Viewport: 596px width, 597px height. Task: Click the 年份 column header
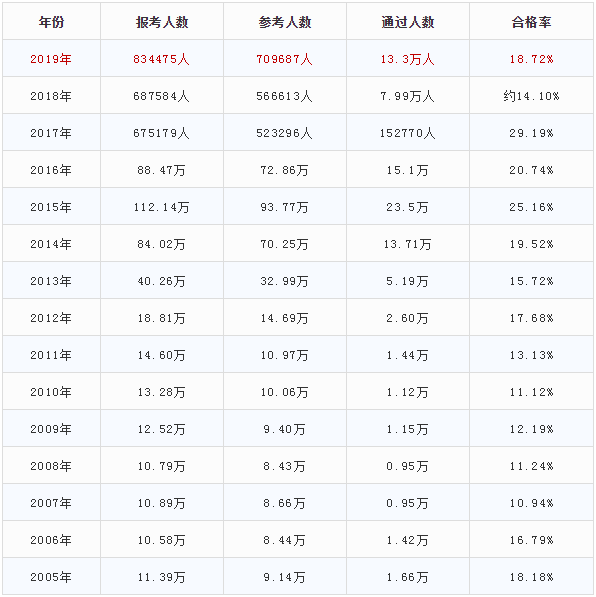51,22
